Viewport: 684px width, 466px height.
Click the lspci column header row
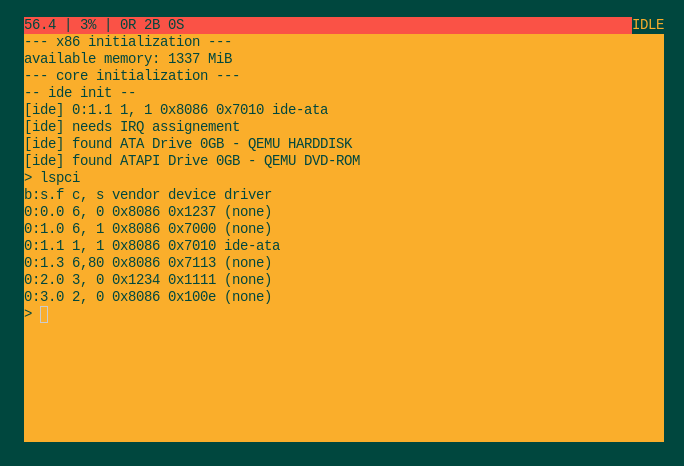[148, 195]
